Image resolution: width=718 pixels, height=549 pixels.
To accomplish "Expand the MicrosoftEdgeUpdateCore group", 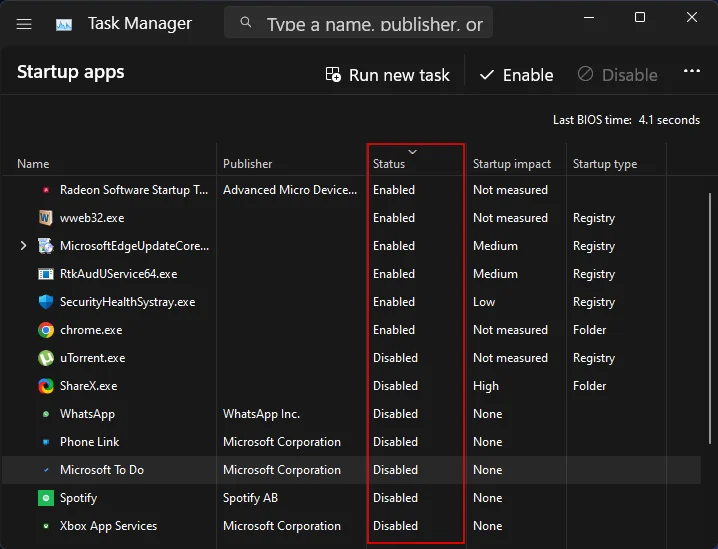I will tap(23, 246).
